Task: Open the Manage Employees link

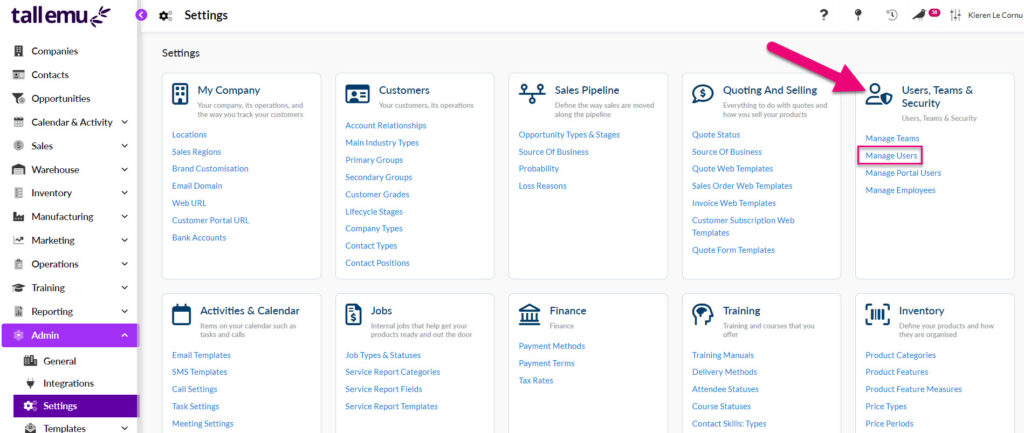Action: coord(901,190)
